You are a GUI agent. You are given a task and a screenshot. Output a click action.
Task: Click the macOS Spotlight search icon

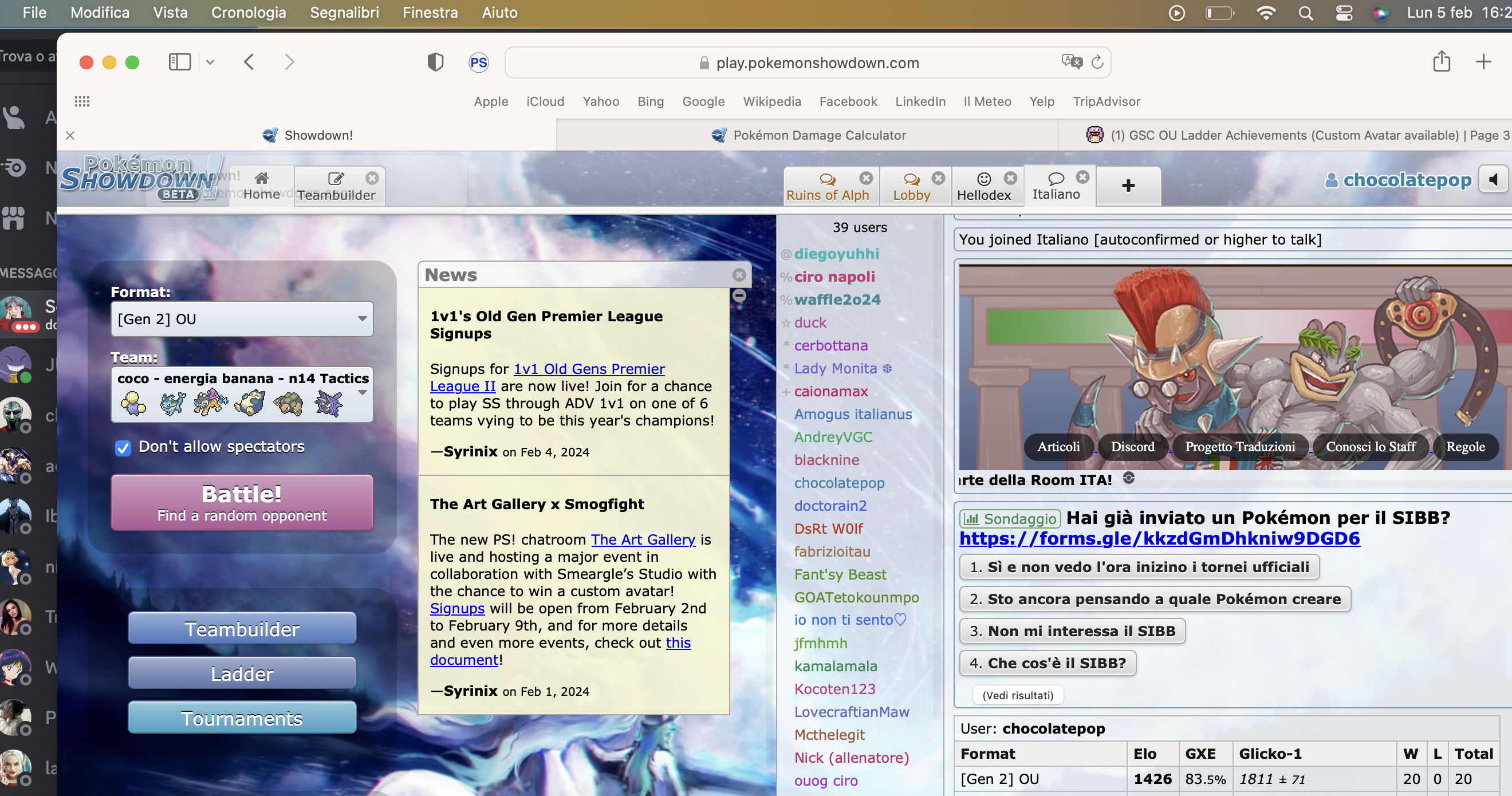point(1305,13)
